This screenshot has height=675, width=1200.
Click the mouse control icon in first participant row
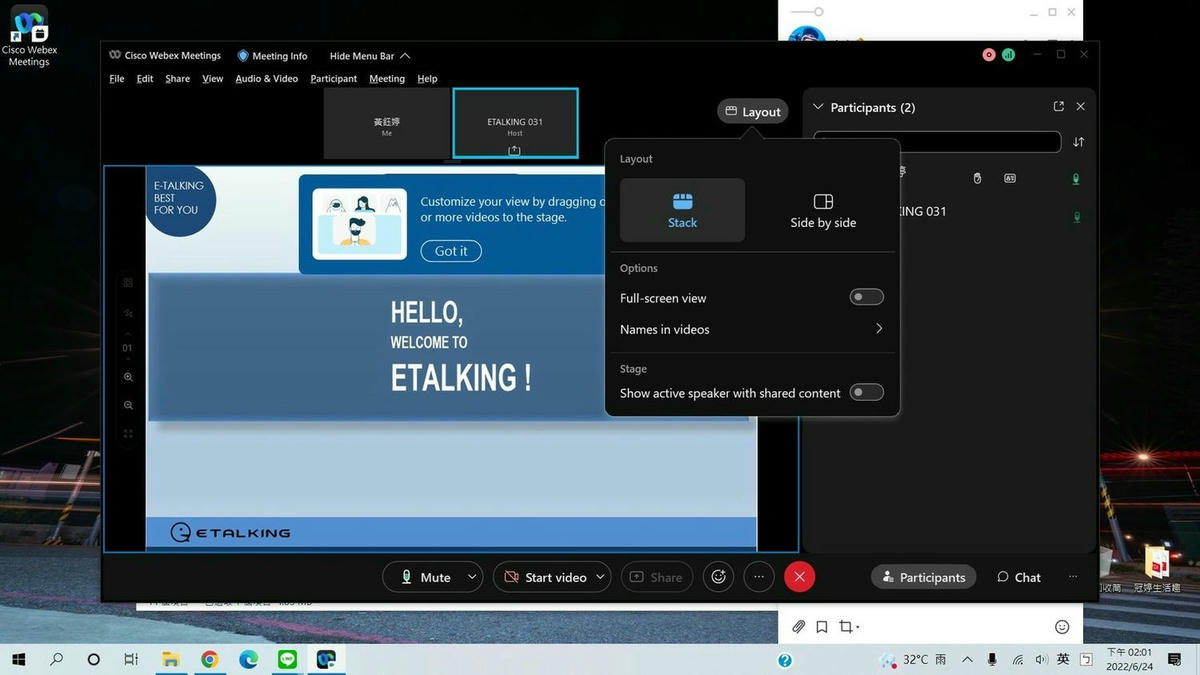[978, 178]
